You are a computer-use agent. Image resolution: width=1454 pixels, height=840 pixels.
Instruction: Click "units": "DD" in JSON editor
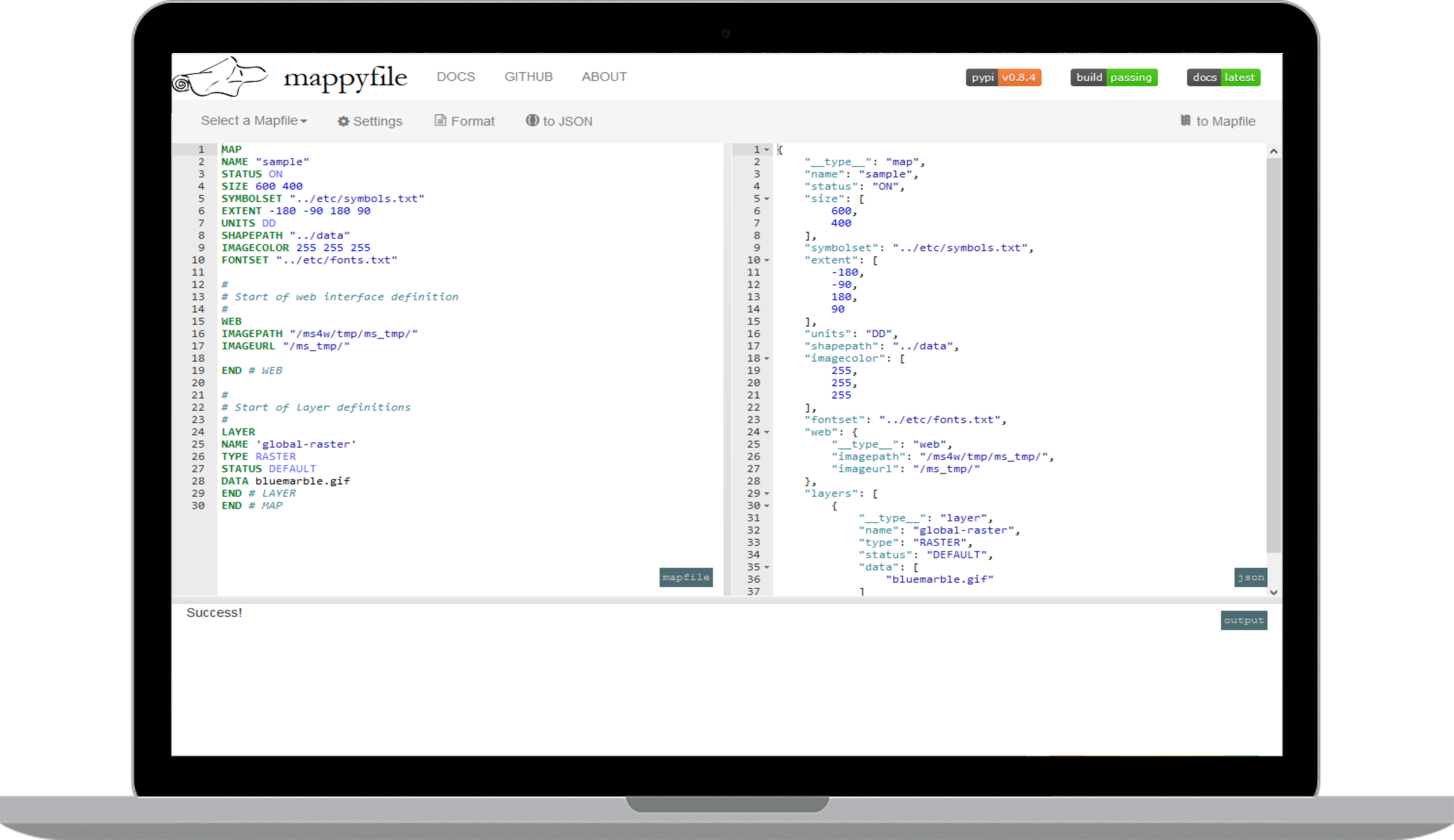[x=851, y=334]
